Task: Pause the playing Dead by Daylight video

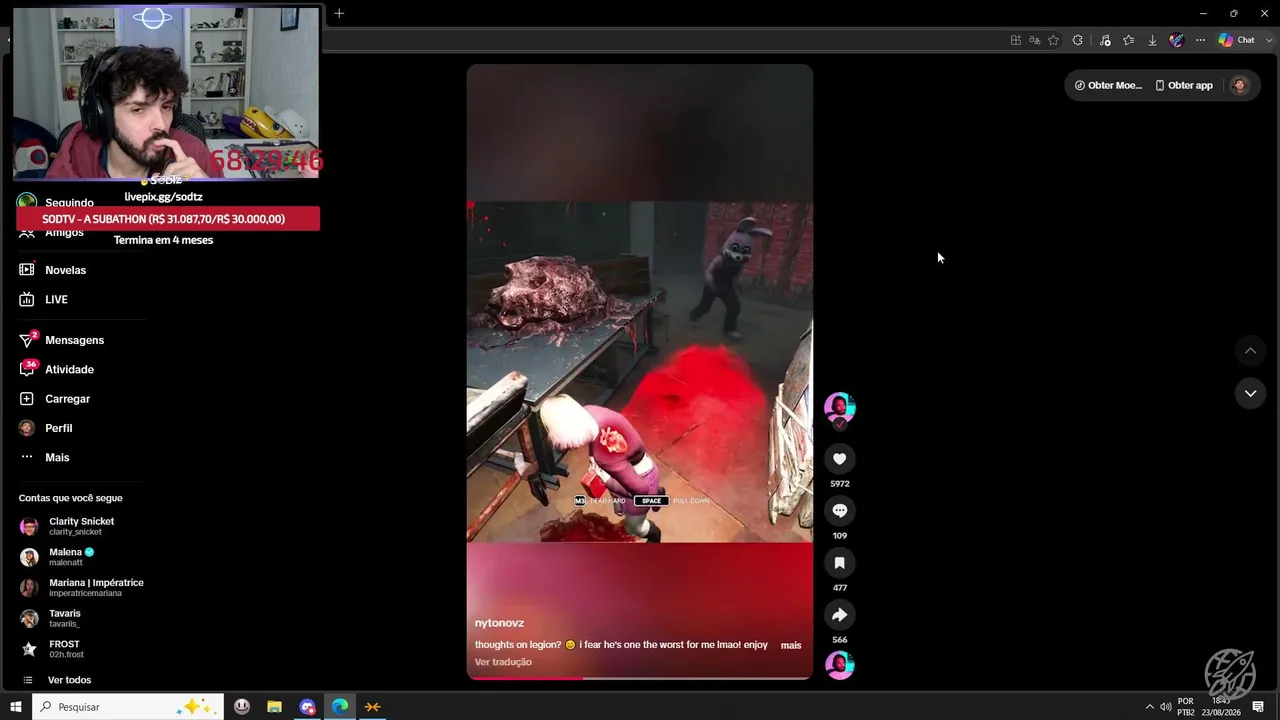Action: (640, 372)
